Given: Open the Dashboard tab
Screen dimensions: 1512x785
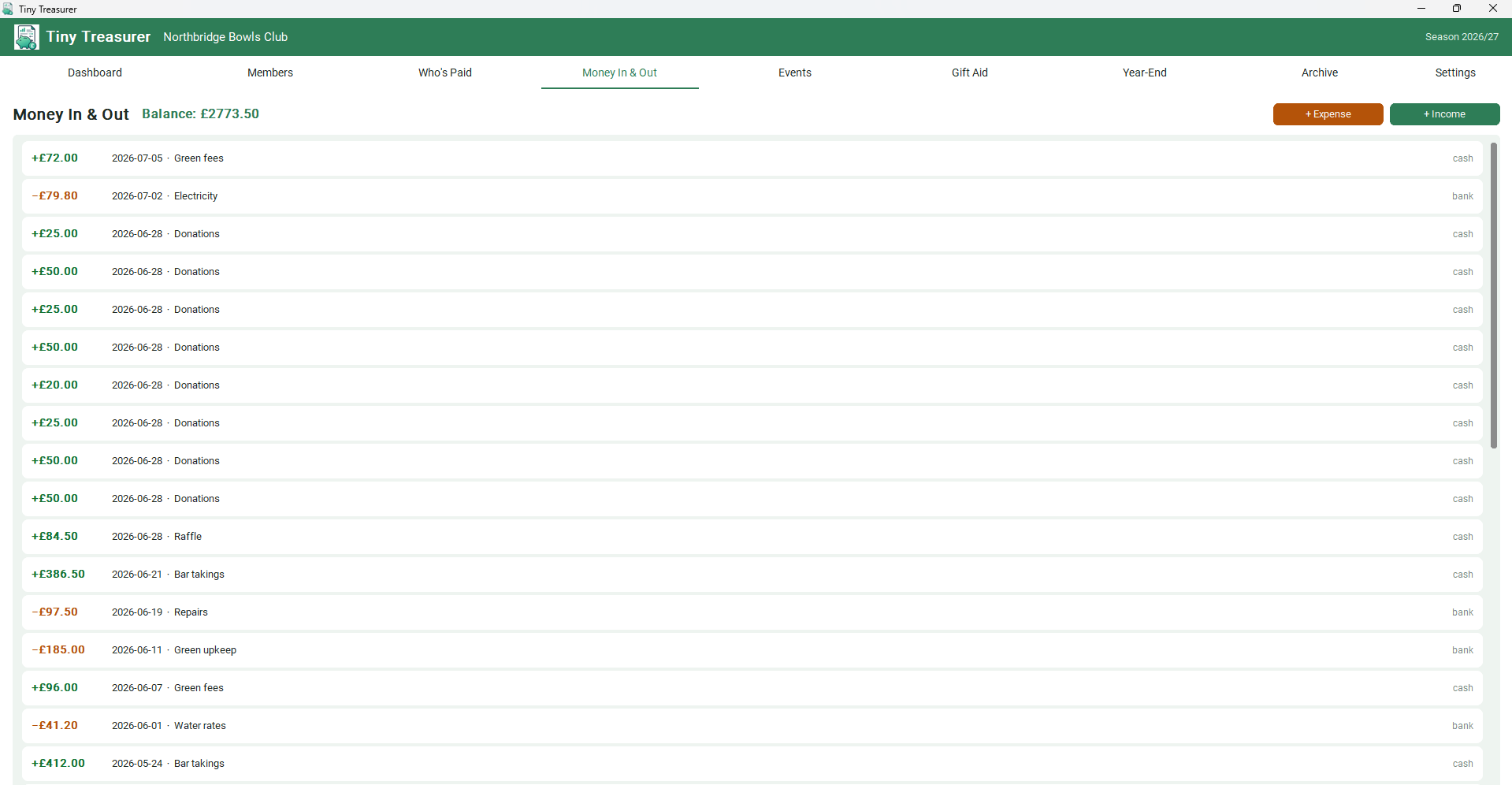Looking at the screenshot, I should pos(95,73).
